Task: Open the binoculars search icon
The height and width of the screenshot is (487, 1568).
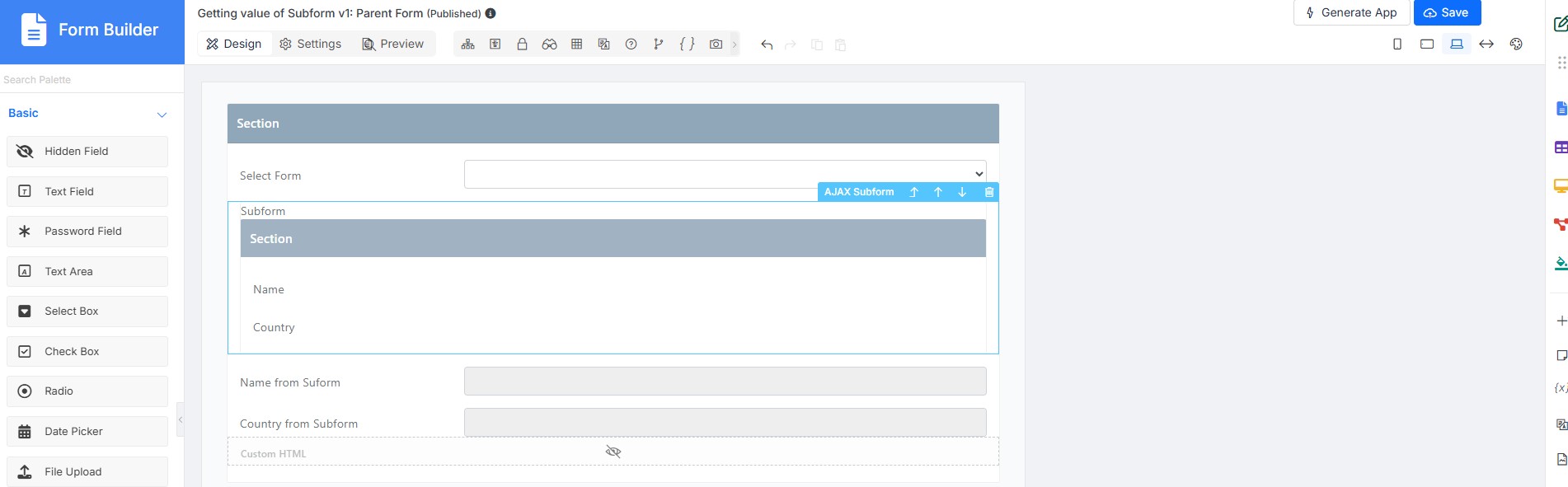Action: click(x=549, y=44)
